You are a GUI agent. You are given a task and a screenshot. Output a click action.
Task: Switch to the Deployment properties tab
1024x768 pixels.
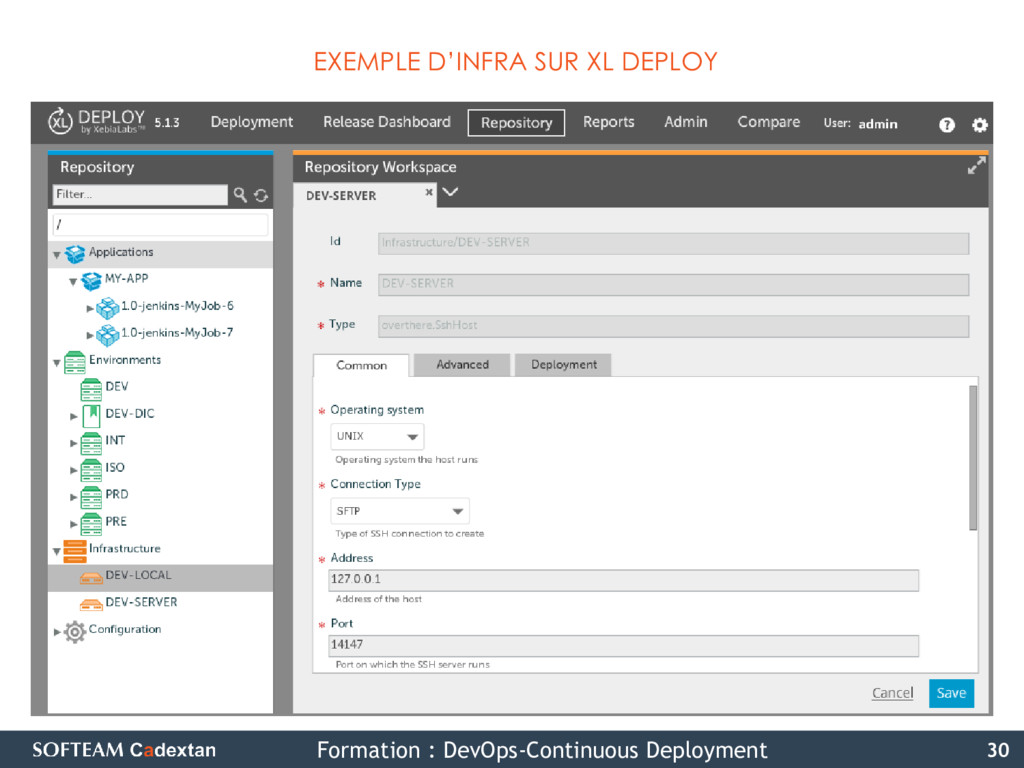pyautogui.click(x=563, y=364)
